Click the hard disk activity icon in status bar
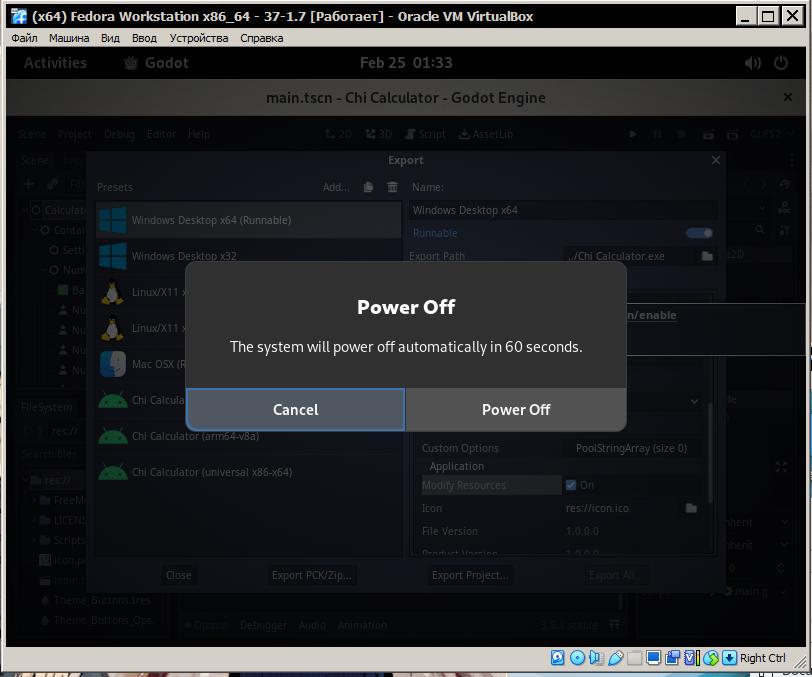 [557, 657]
